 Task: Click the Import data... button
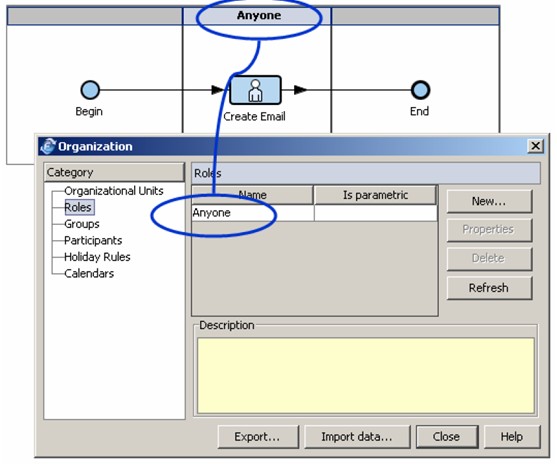pos(357,436)
